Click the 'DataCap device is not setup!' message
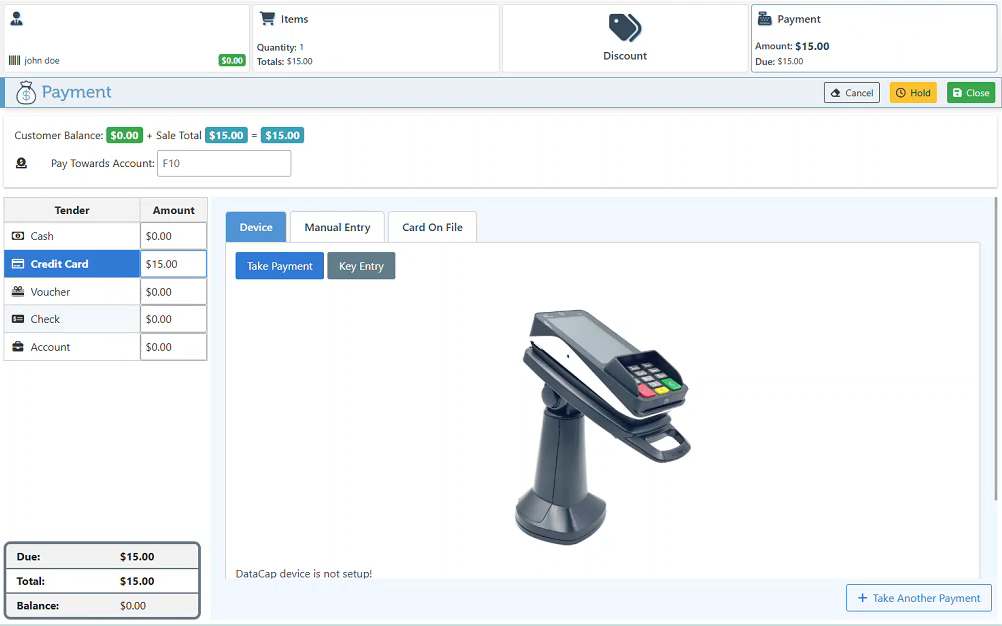The height and width of the screenshot is (626, 1002). 304,574
